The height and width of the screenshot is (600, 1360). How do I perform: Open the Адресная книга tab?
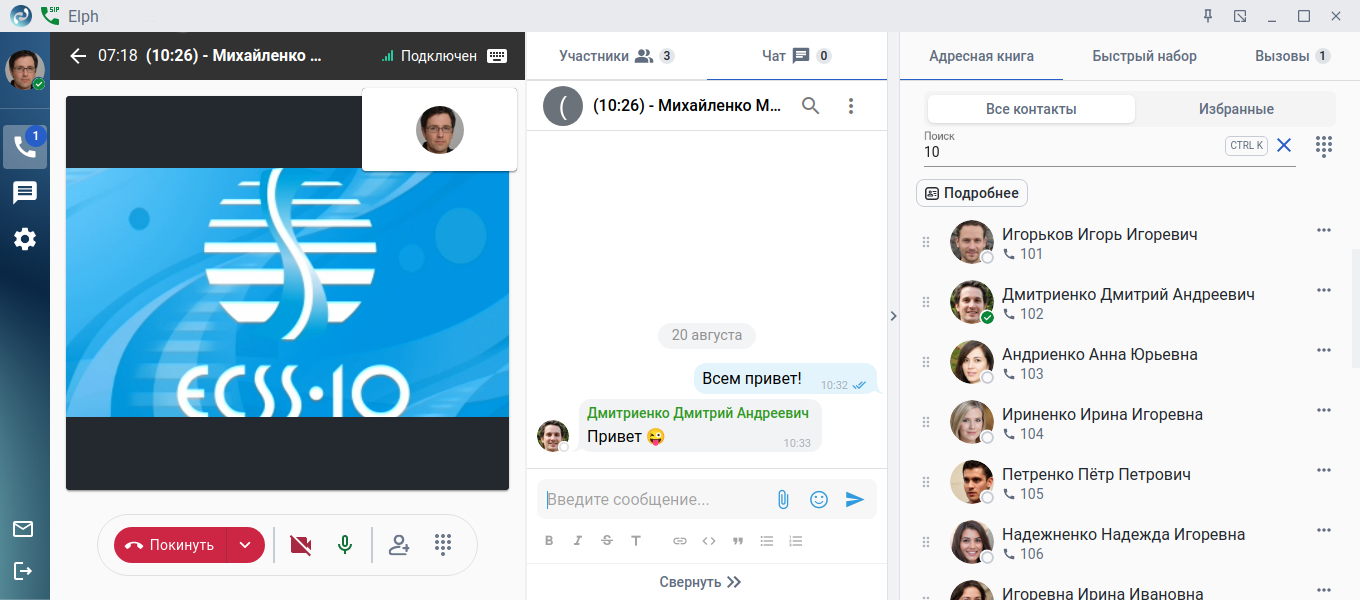pos(981,56)
